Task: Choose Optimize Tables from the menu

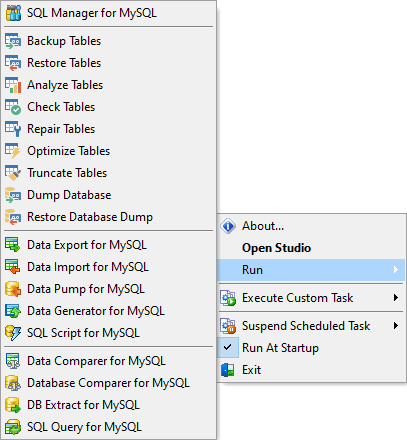Action: [108, 151]
